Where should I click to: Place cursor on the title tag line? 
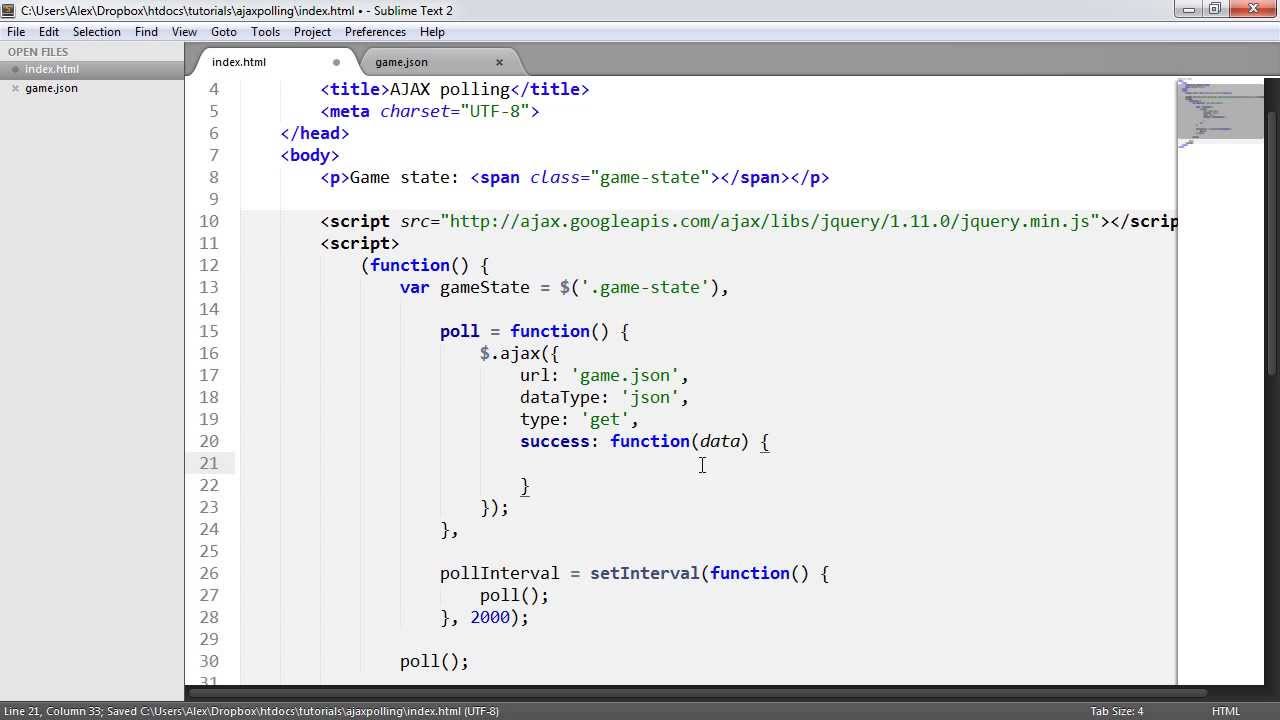coord(455,89)
